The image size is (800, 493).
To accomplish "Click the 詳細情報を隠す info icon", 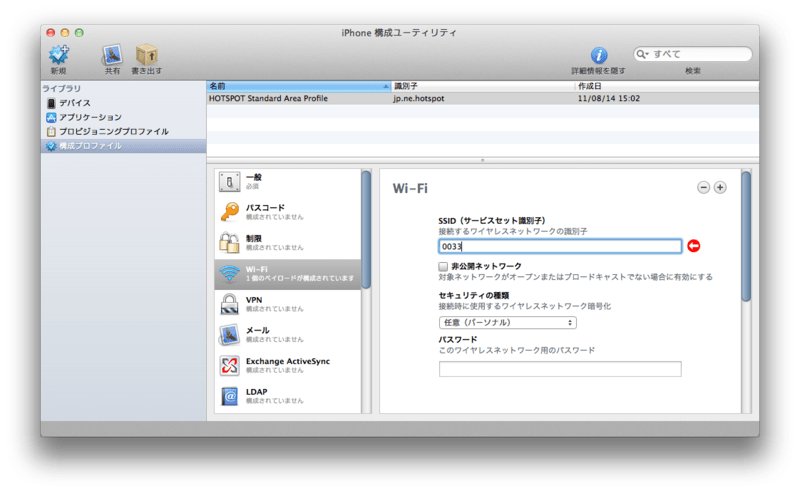I will pos(599,55).
